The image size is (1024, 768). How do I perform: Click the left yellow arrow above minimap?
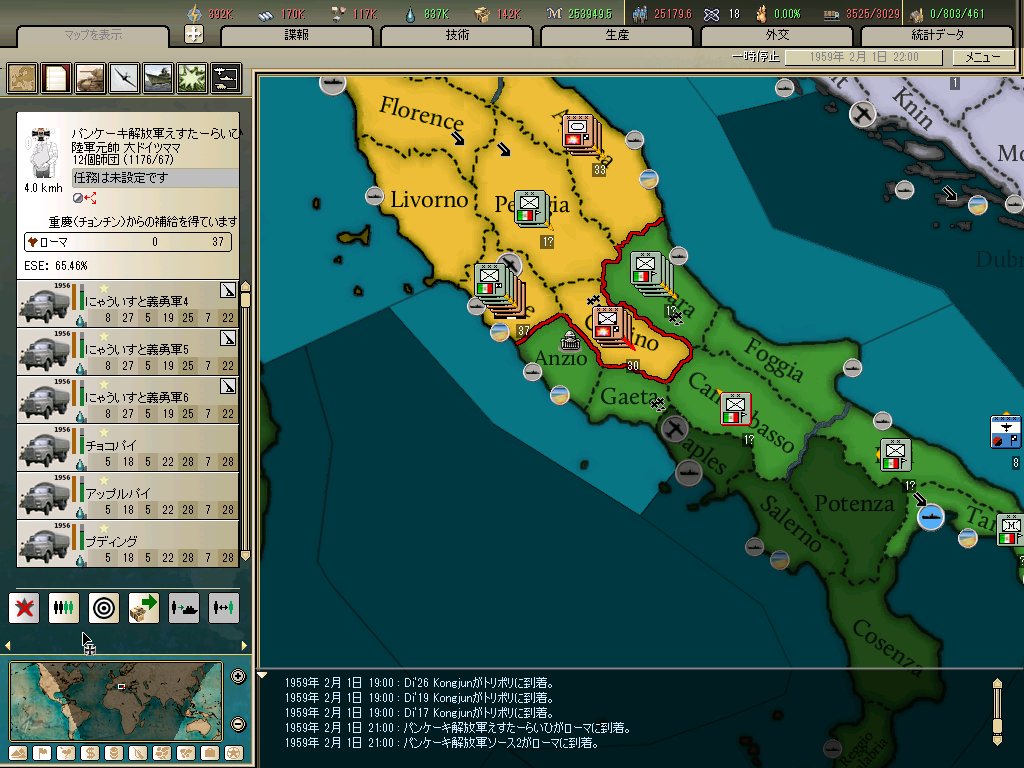[7, 645]
